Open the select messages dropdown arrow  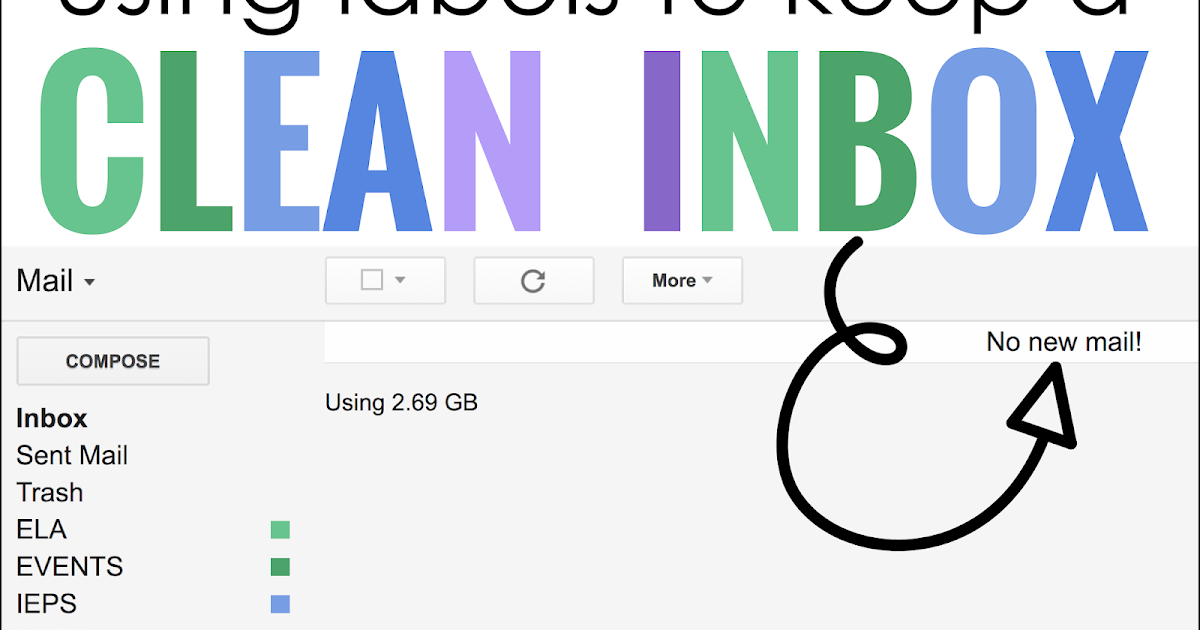point(397,281)
